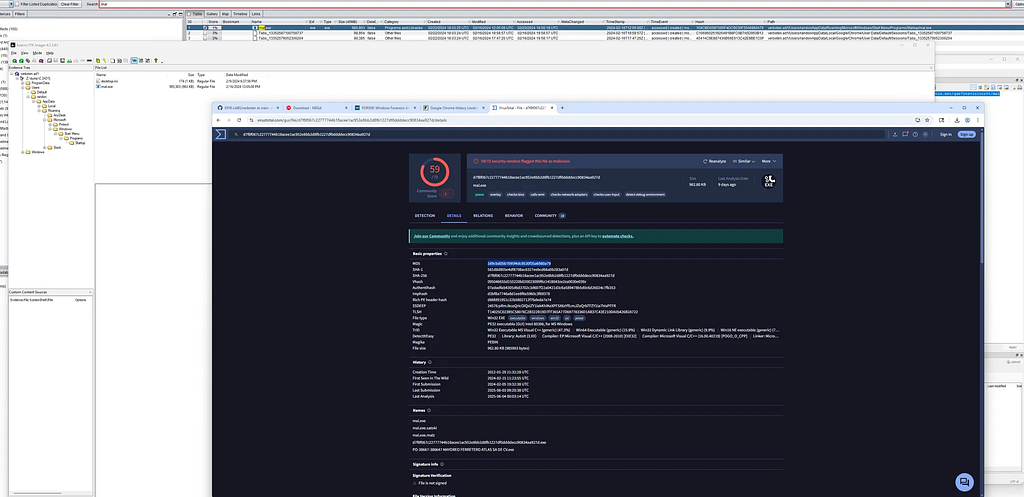Viewport: 1024px width, 497px height.
Task: Click the desktop.ini file icon in FTK list
Action: (98, 81)
